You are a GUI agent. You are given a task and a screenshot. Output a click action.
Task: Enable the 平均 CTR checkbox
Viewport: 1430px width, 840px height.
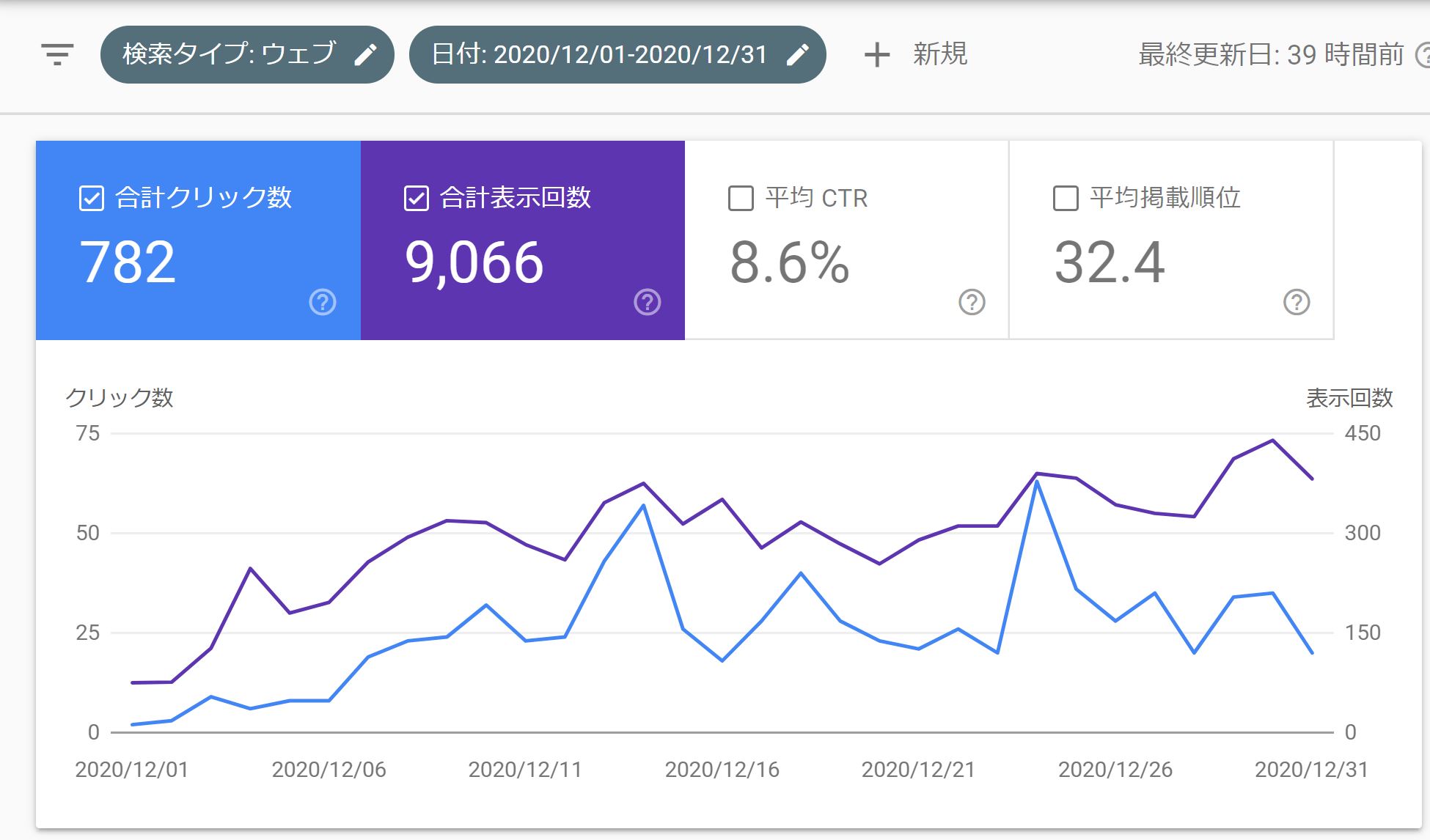pos(741,198)
